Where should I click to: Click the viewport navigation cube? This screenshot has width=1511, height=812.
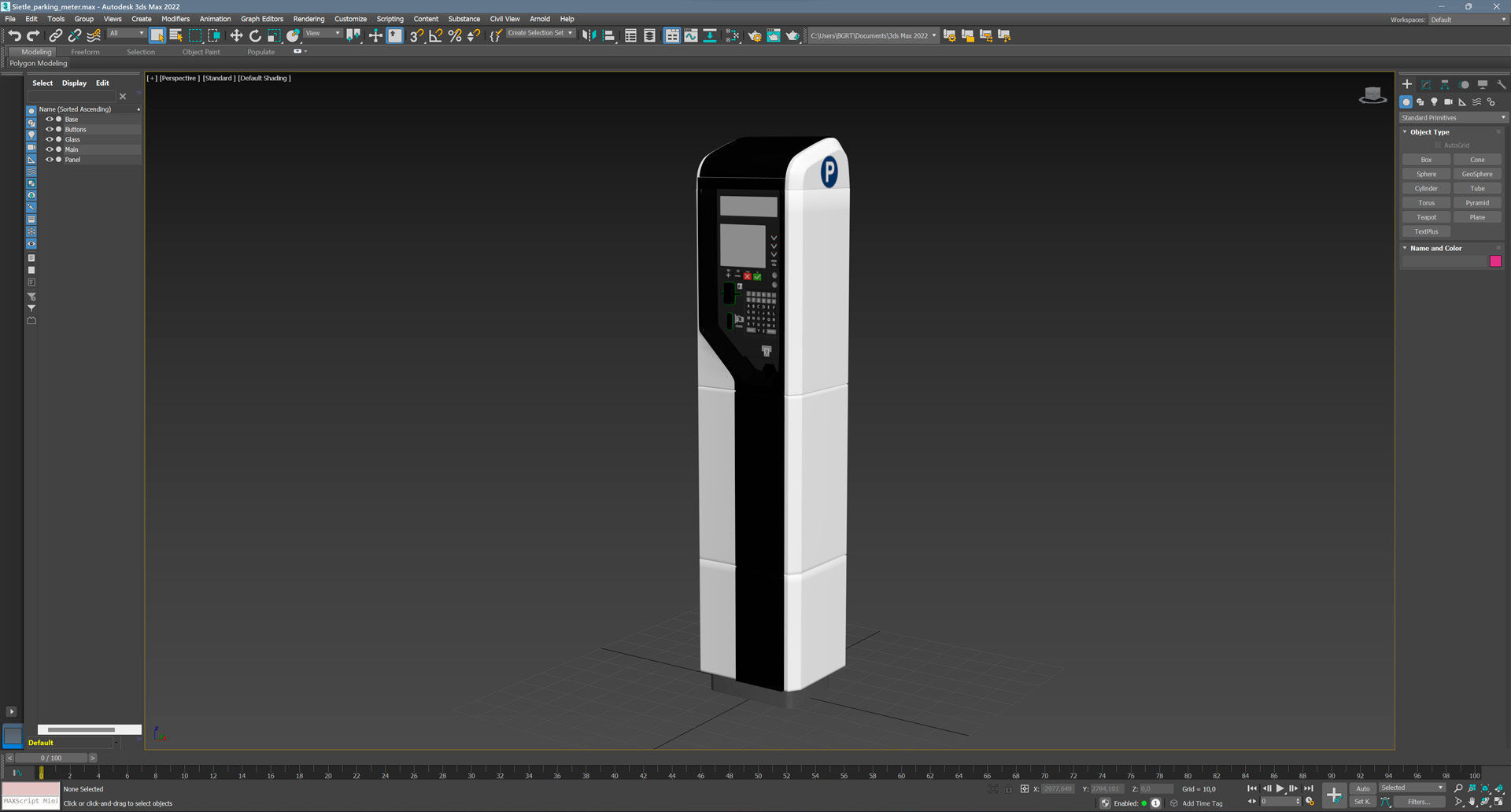point(1373,95)
